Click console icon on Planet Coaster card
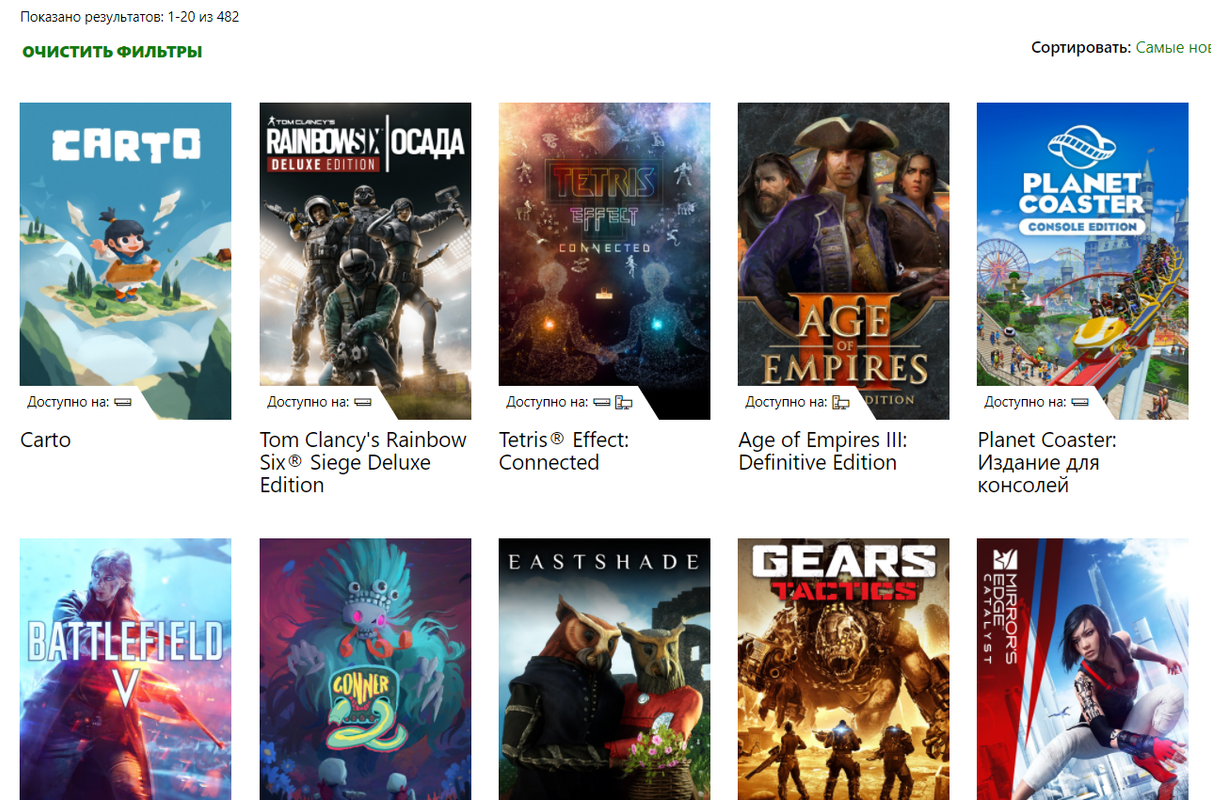 1080,402
